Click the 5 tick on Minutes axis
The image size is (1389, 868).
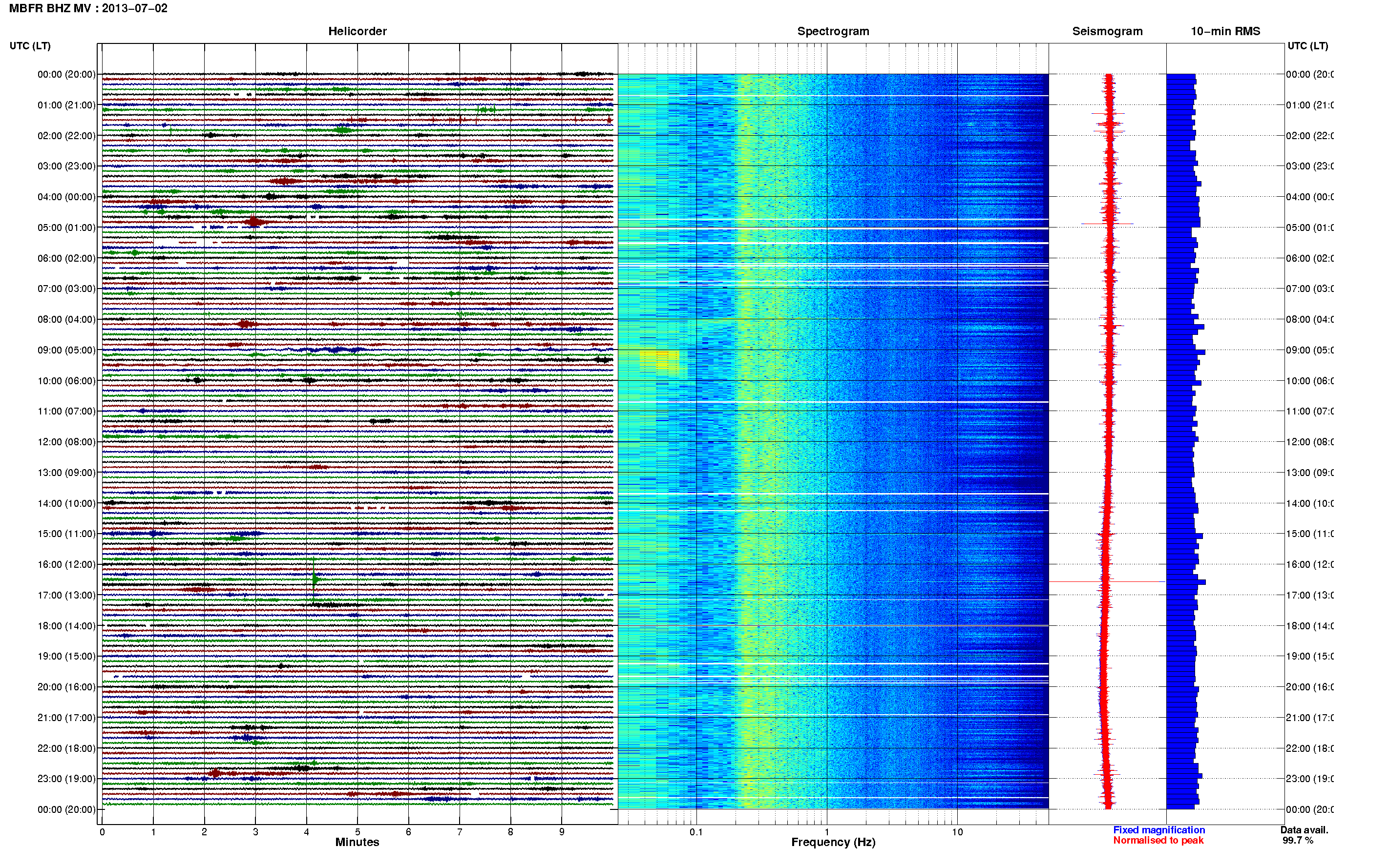(x=358, y=832)
